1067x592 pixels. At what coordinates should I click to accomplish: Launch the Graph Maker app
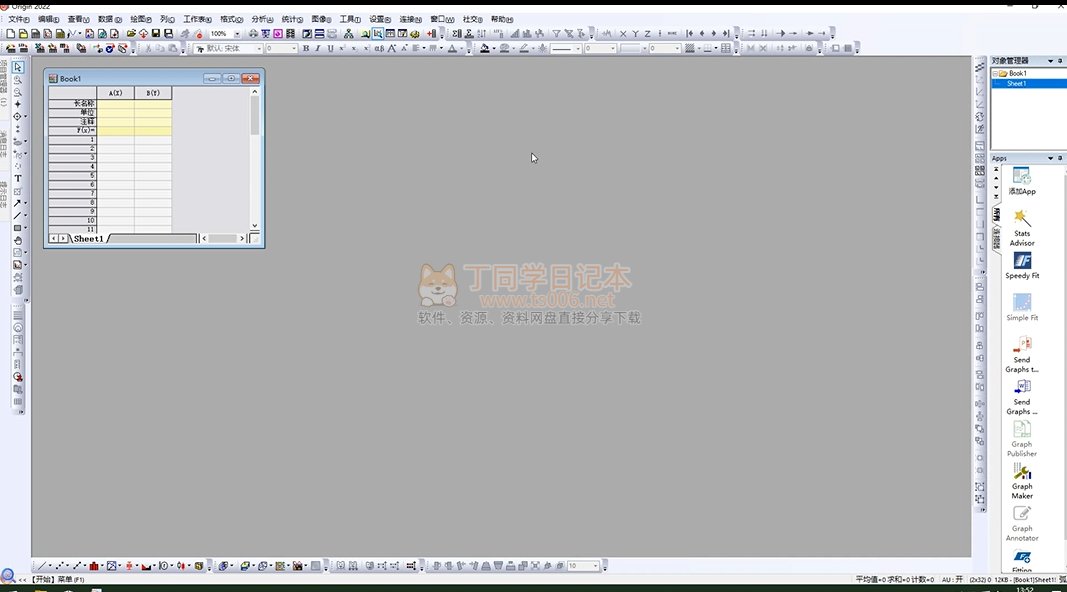tap(1021, 481)
